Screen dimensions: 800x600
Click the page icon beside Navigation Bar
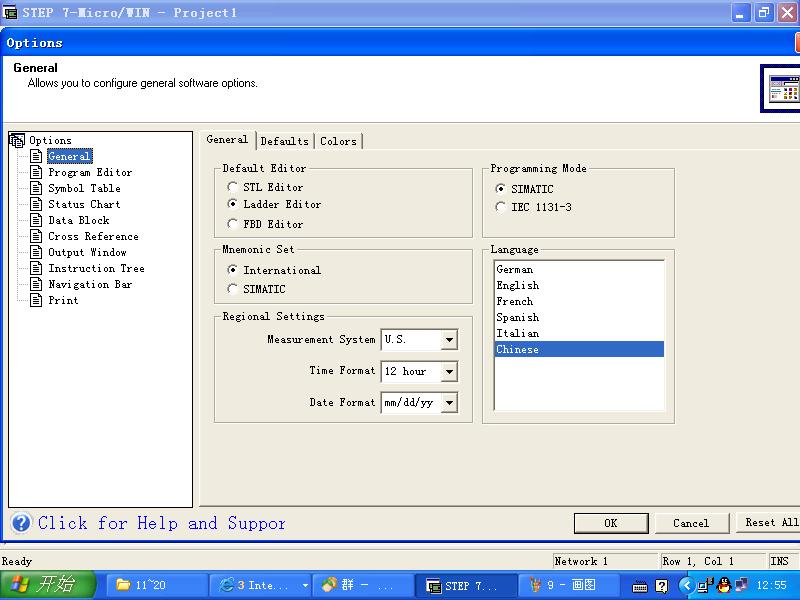tap(36, 284)
